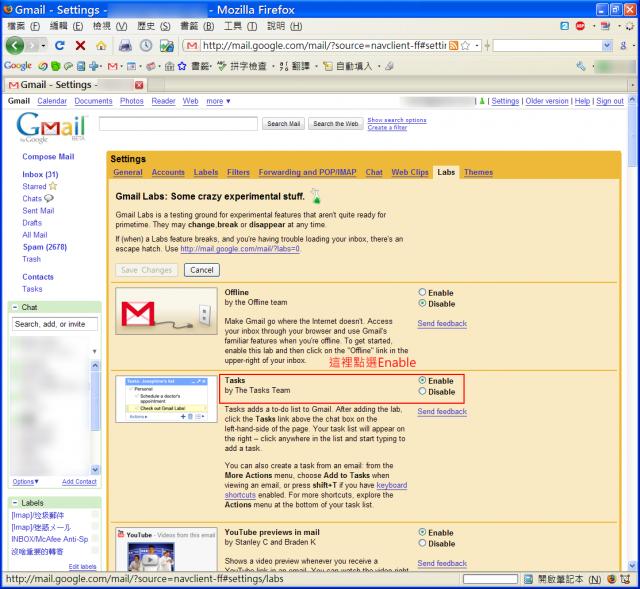
Task: Click the autofill icon (自動填入)
Action: pos(328,66)
